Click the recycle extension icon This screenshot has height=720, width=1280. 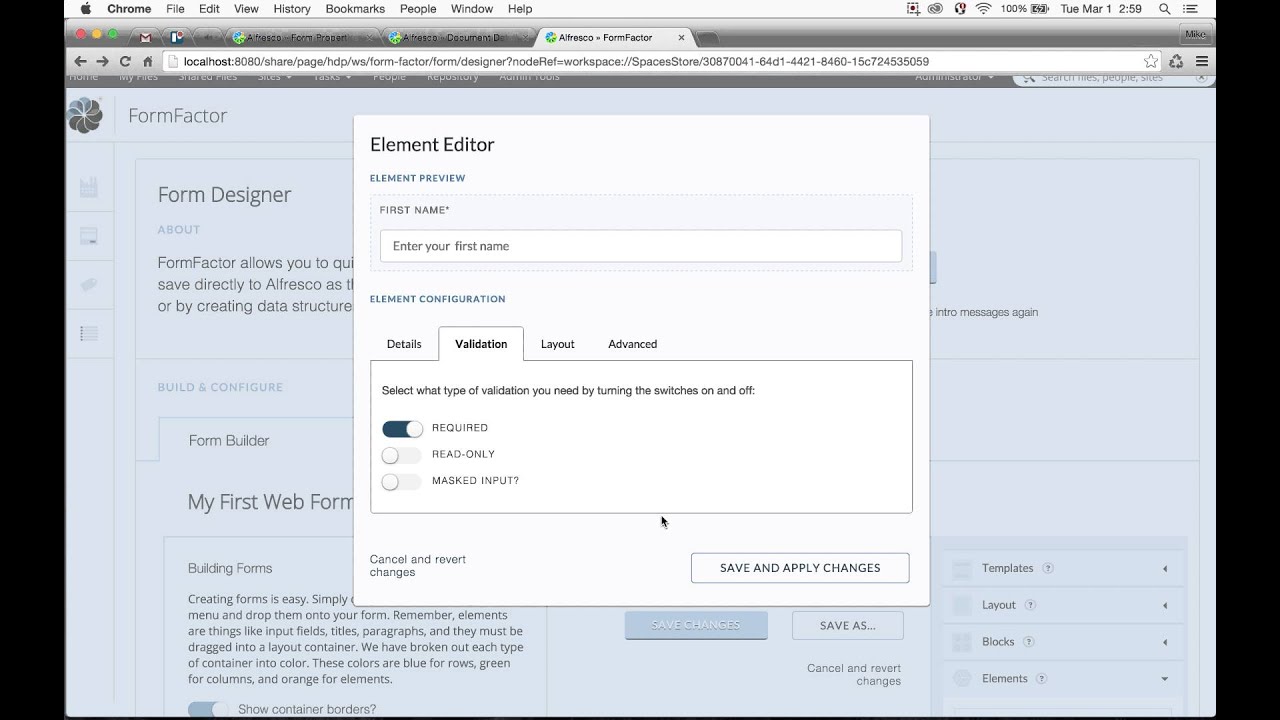tap(1176, 61)
